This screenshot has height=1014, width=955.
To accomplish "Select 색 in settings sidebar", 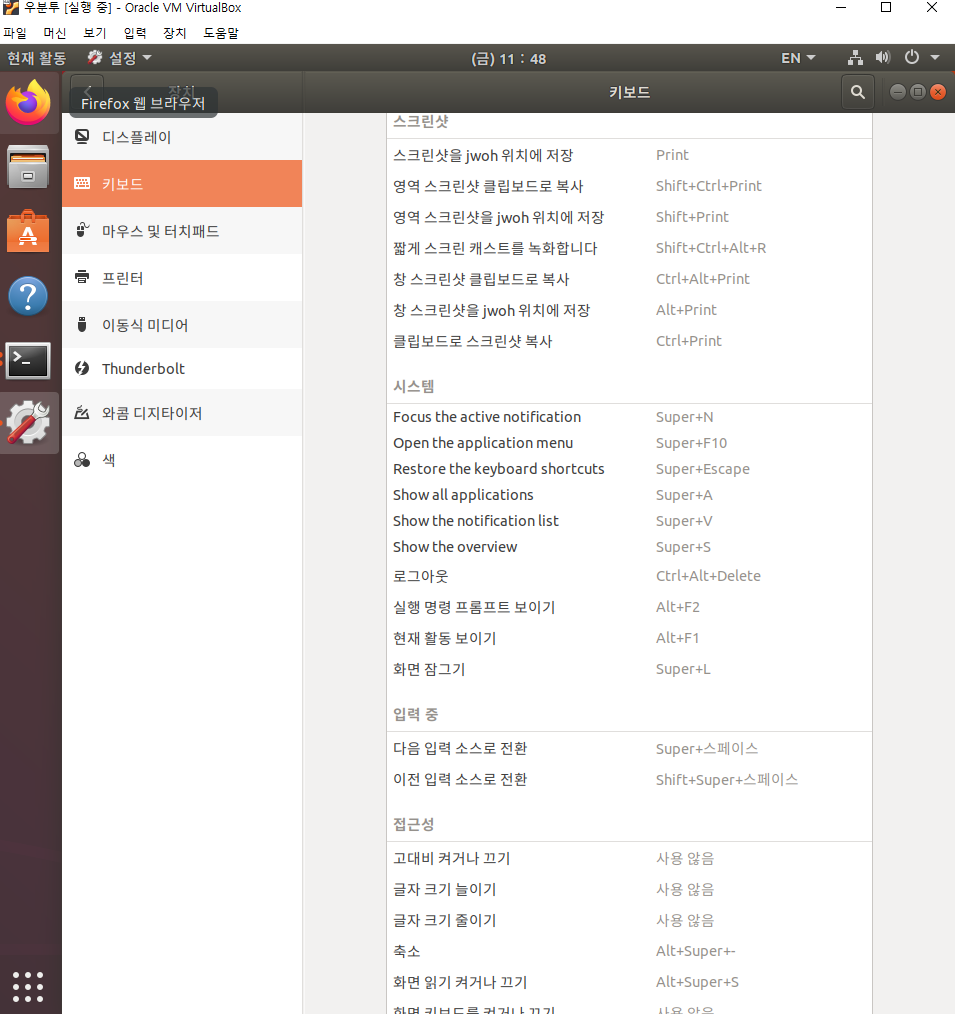I will point(182,460).
